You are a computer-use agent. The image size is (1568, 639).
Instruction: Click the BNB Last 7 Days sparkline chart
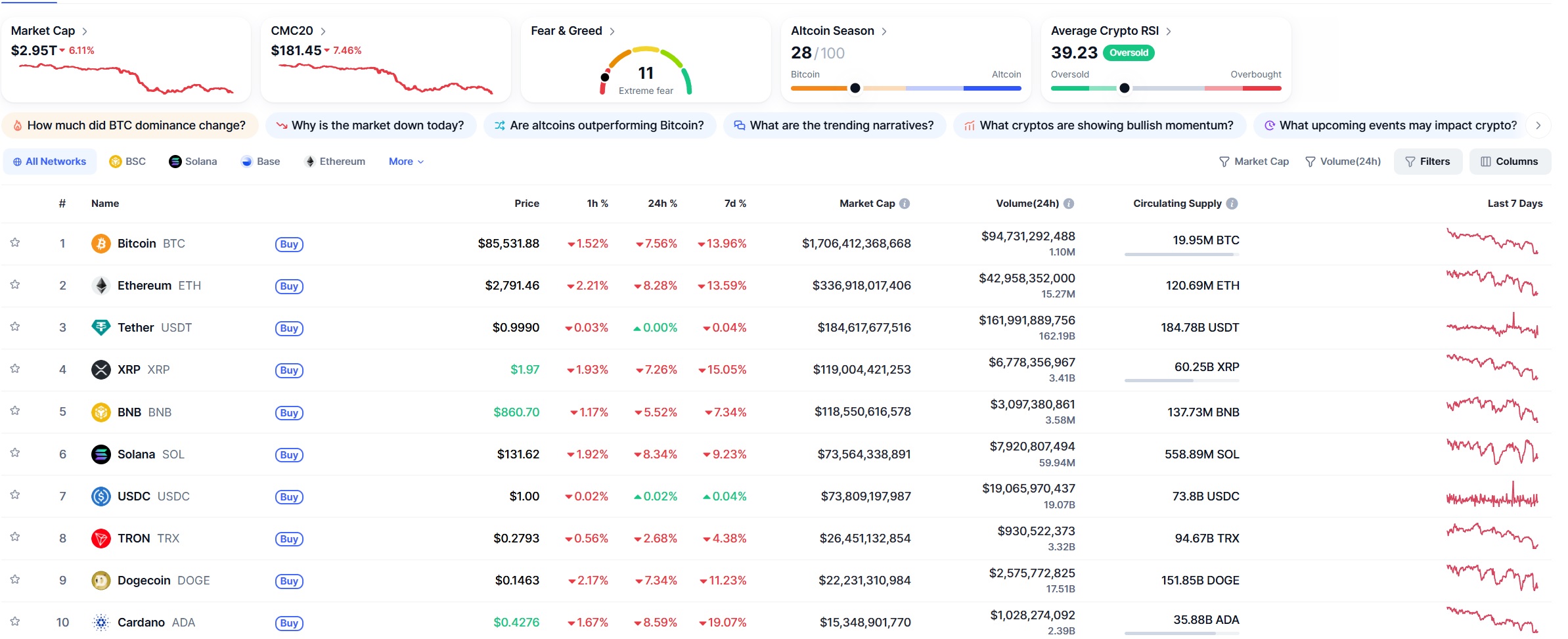pyautogui.click(x=1492, y=412)
